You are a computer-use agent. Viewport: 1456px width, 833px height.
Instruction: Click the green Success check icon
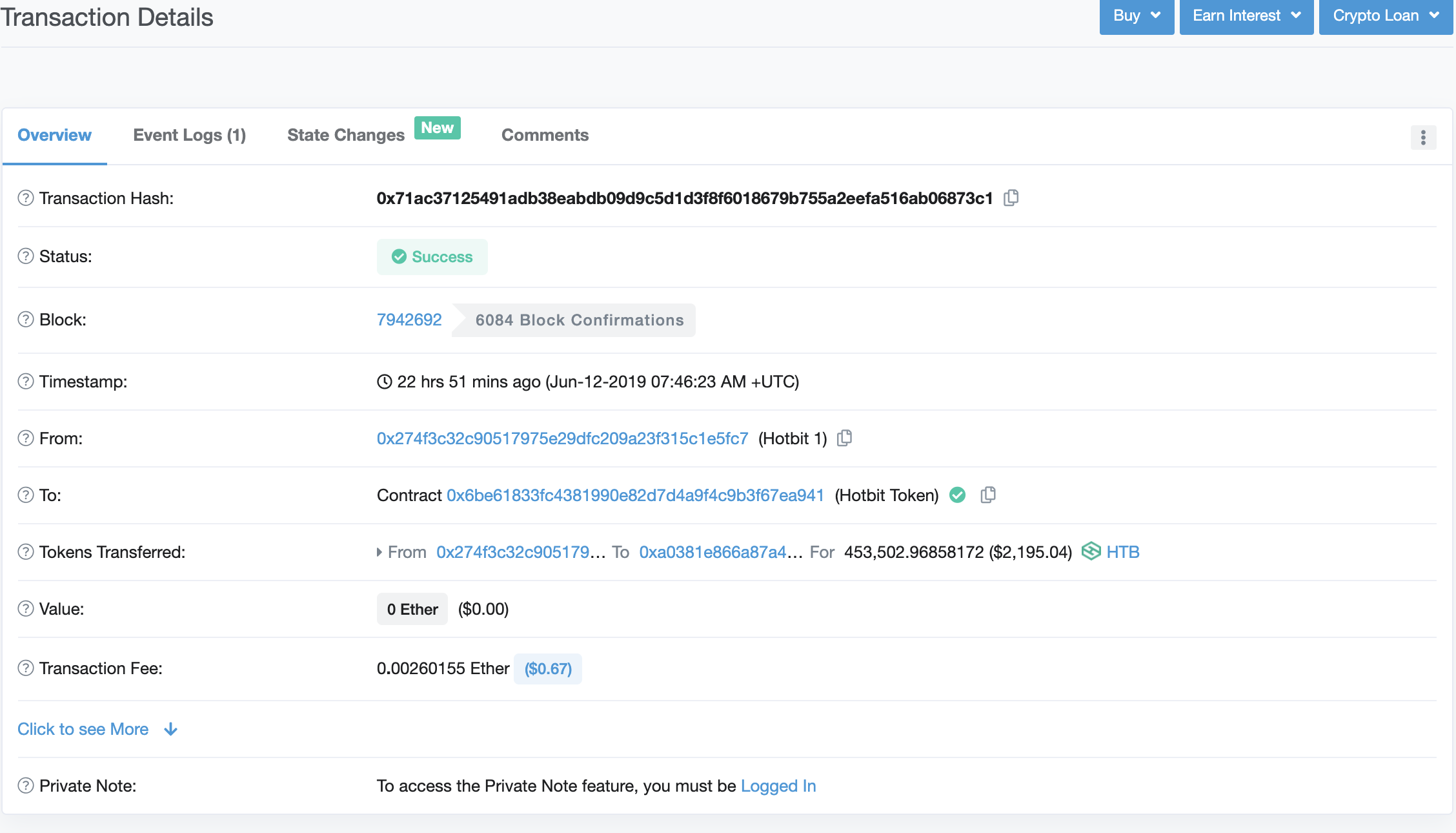coord(399,257)
